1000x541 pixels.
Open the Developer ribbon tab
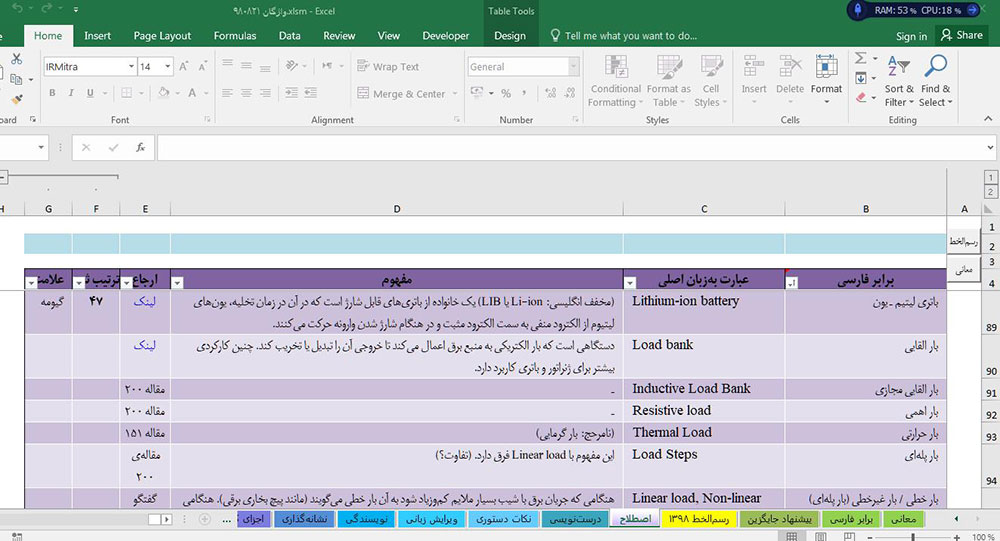coord(446,36)
